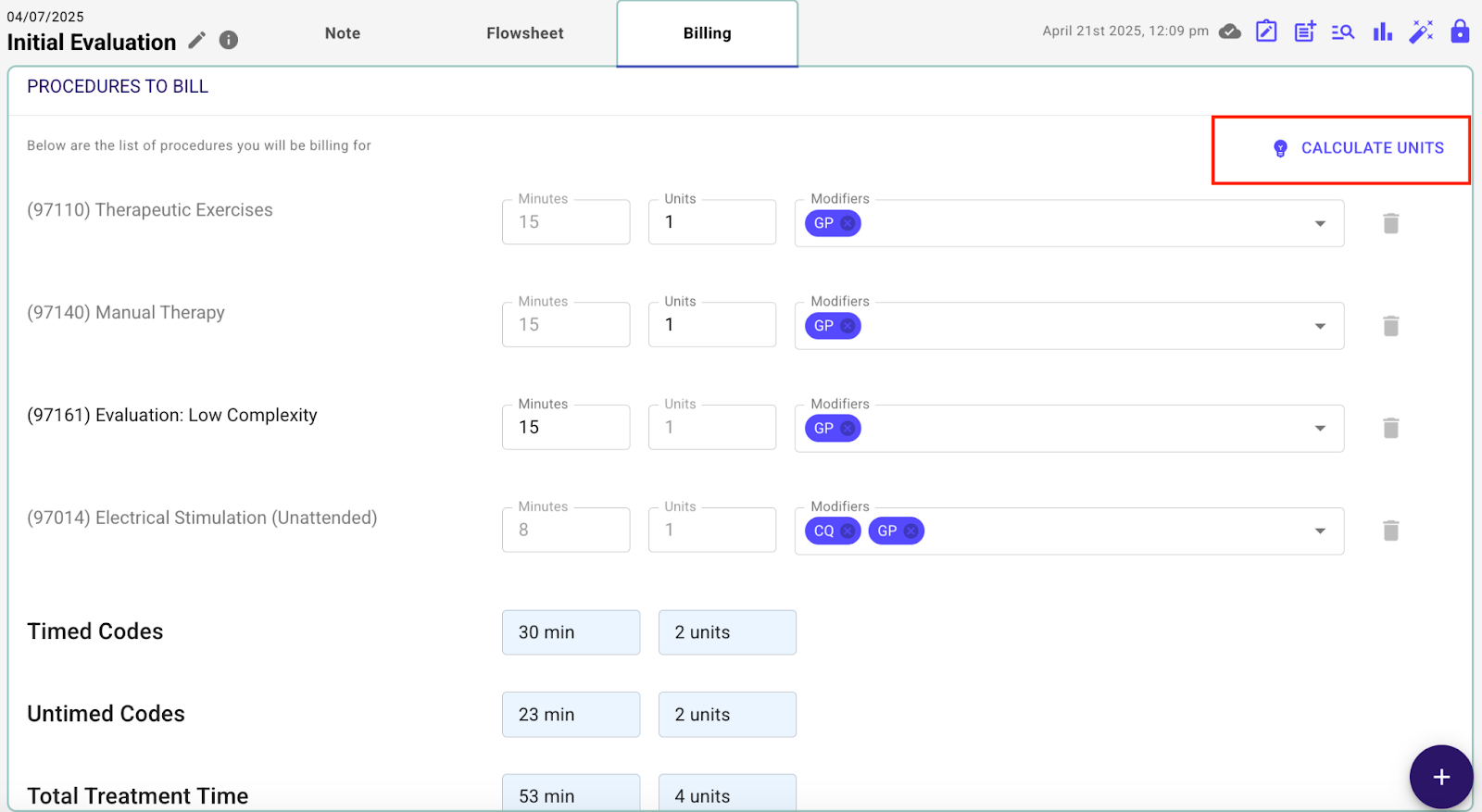The image size is (1482, 812).
Task: Click the Total Treatment Time 4 units box
Action: point(727,793)
